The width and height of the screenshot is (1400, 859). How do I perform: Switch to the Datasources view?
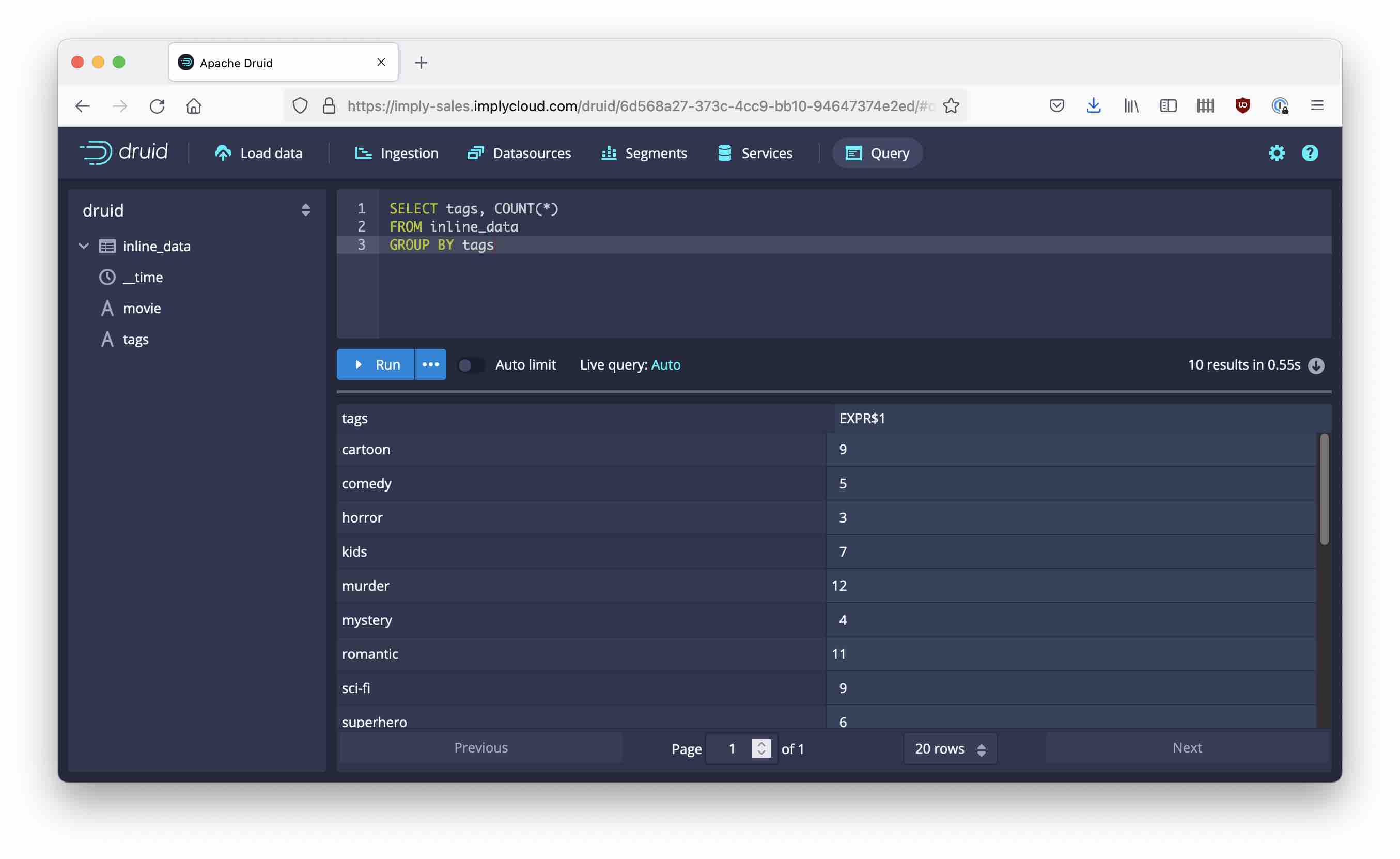(x=519, y=153)
